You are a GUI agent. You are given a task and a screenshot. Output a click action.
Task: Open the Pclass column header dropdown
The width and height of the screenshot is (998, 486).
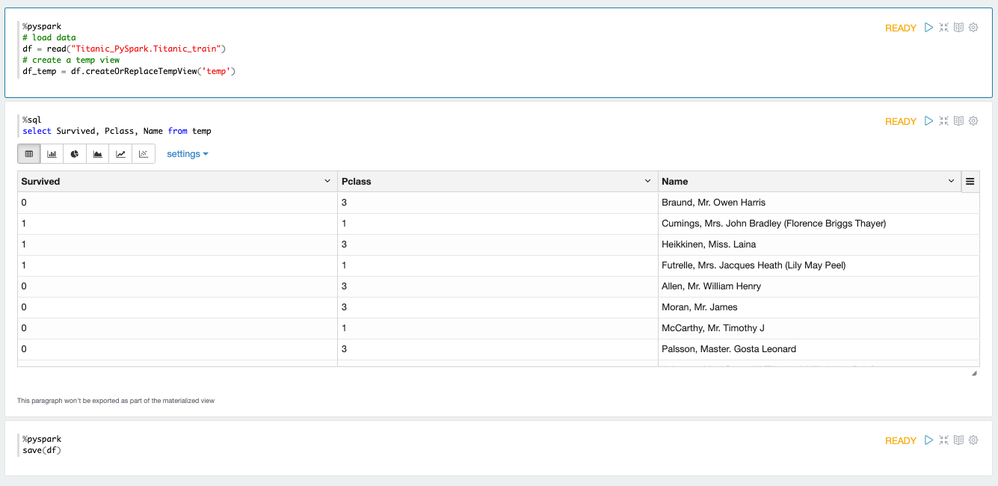pyautogui.click(x=647, y=182)
